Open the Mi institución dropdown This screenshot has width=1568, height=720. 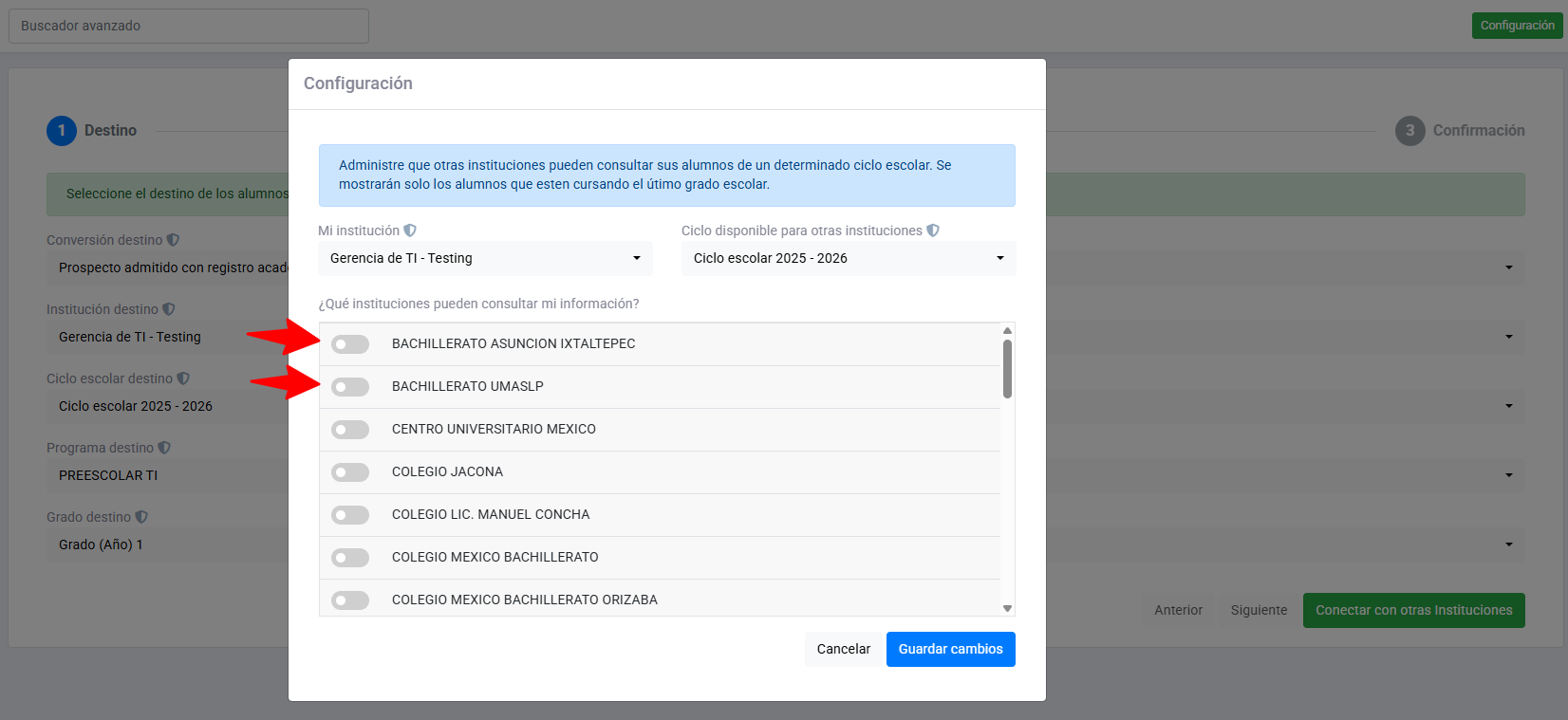click(485, 258)
